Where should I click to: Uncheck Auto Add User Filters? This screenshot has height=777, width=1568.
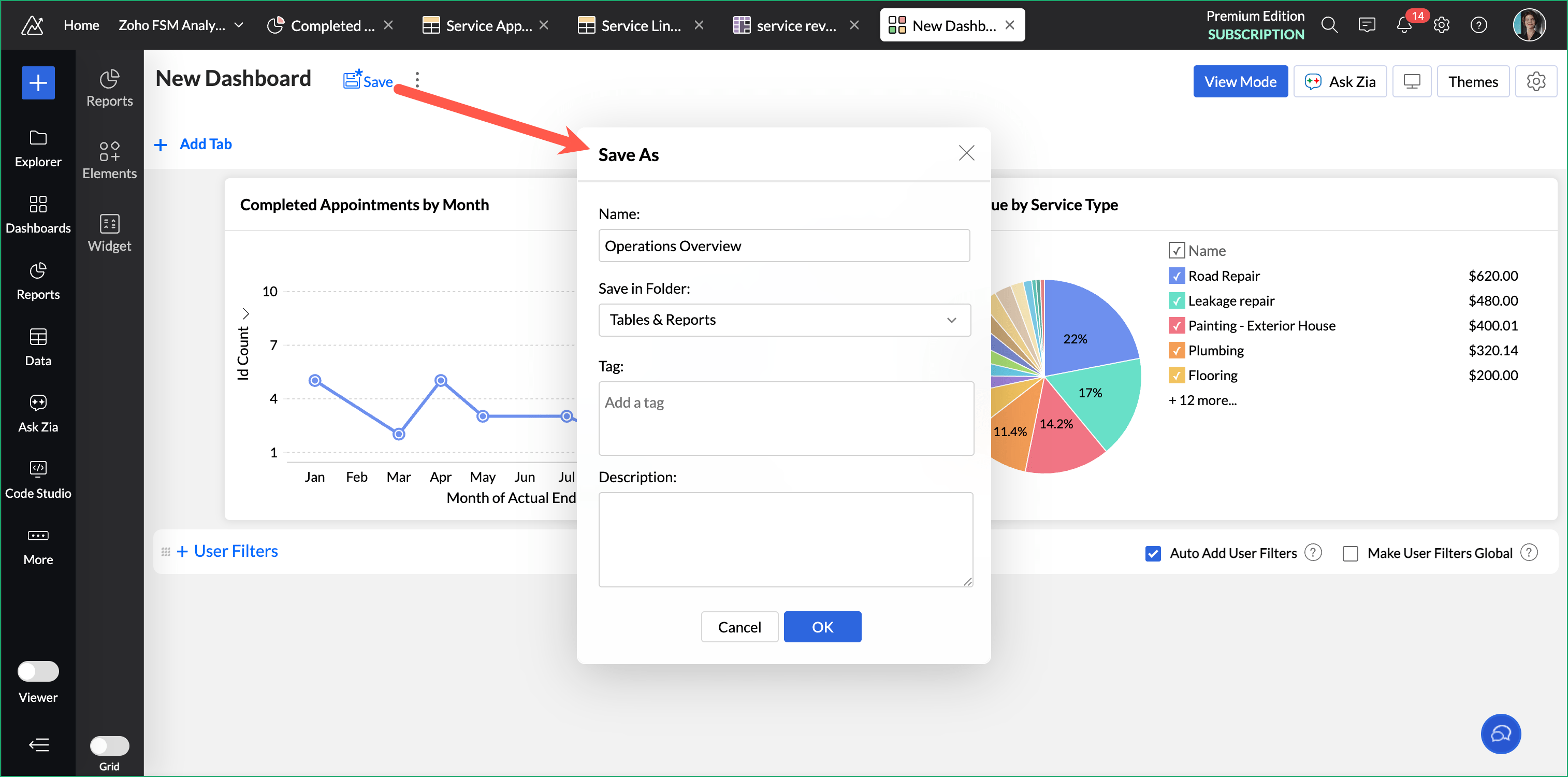click(1153, 554)
